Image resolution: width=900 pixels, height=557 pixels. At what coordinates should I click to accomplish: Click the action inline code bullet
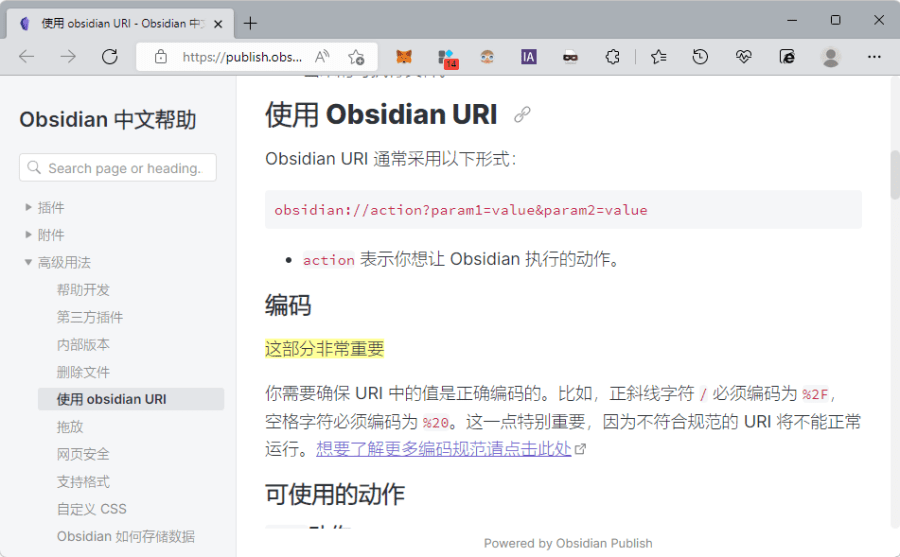click(329, 260)
